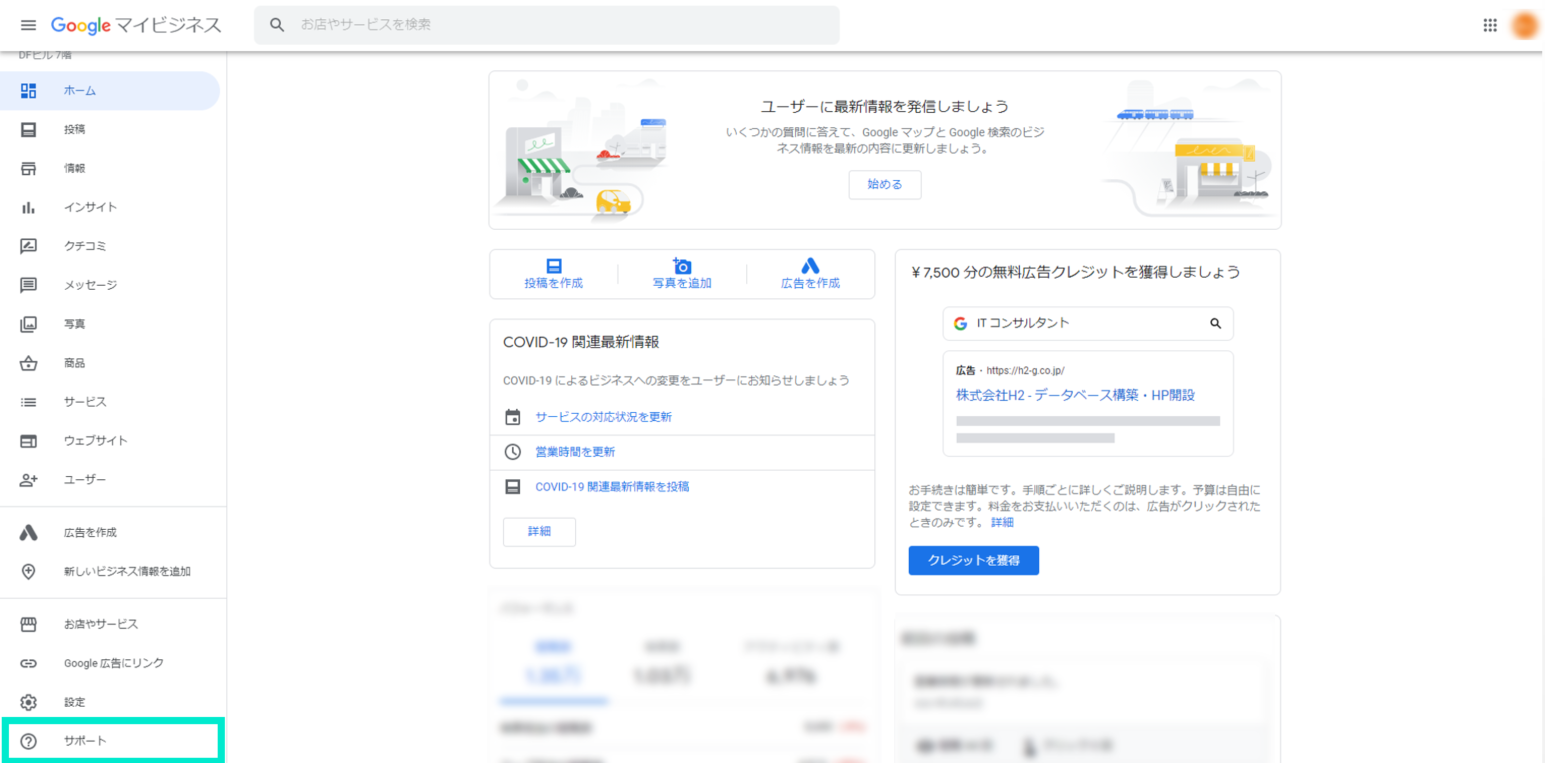Click the Google マイビジネス logo
This screenshot has height=763, width=1545.
[x=136, y=25]
